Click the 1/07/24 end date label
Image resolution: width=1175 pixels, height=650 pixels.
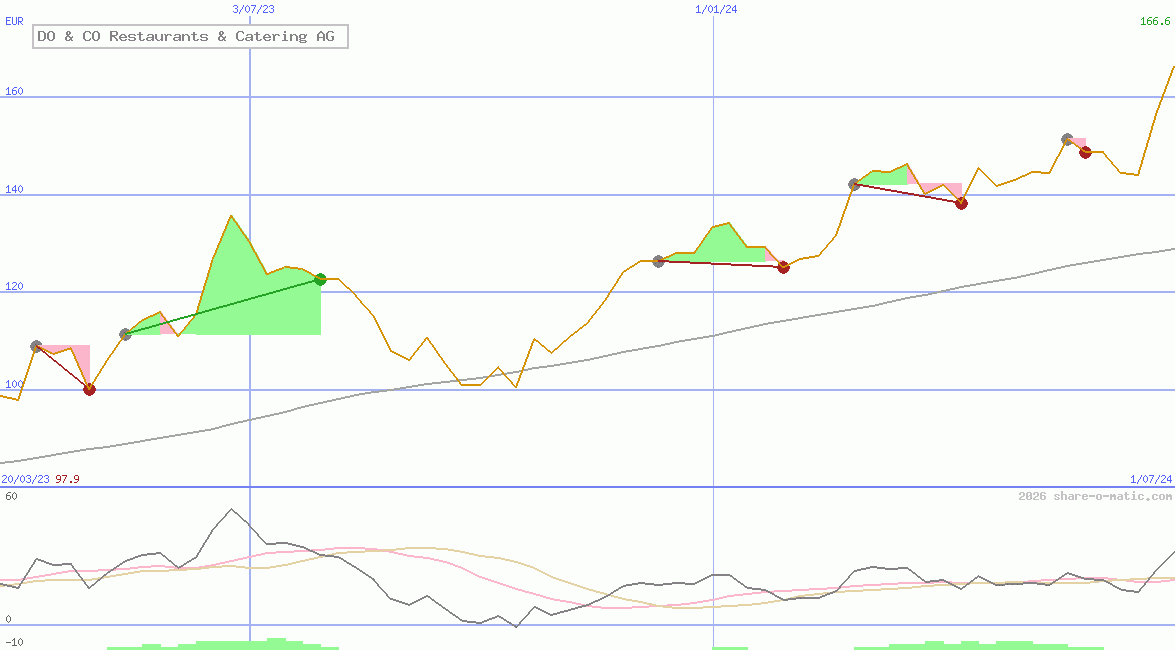[1150, 479]
